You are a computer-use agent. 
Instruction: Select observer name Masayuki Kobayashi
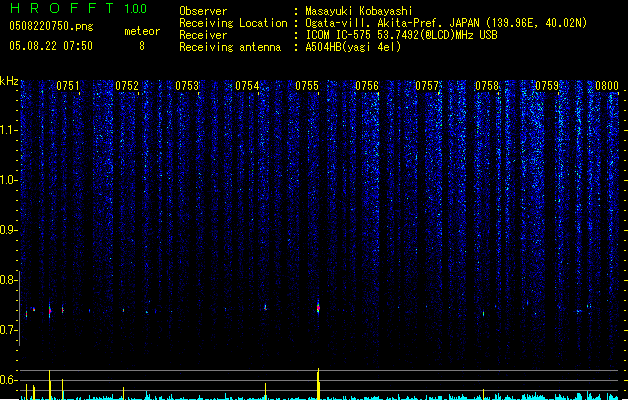[x=359, y=11]
